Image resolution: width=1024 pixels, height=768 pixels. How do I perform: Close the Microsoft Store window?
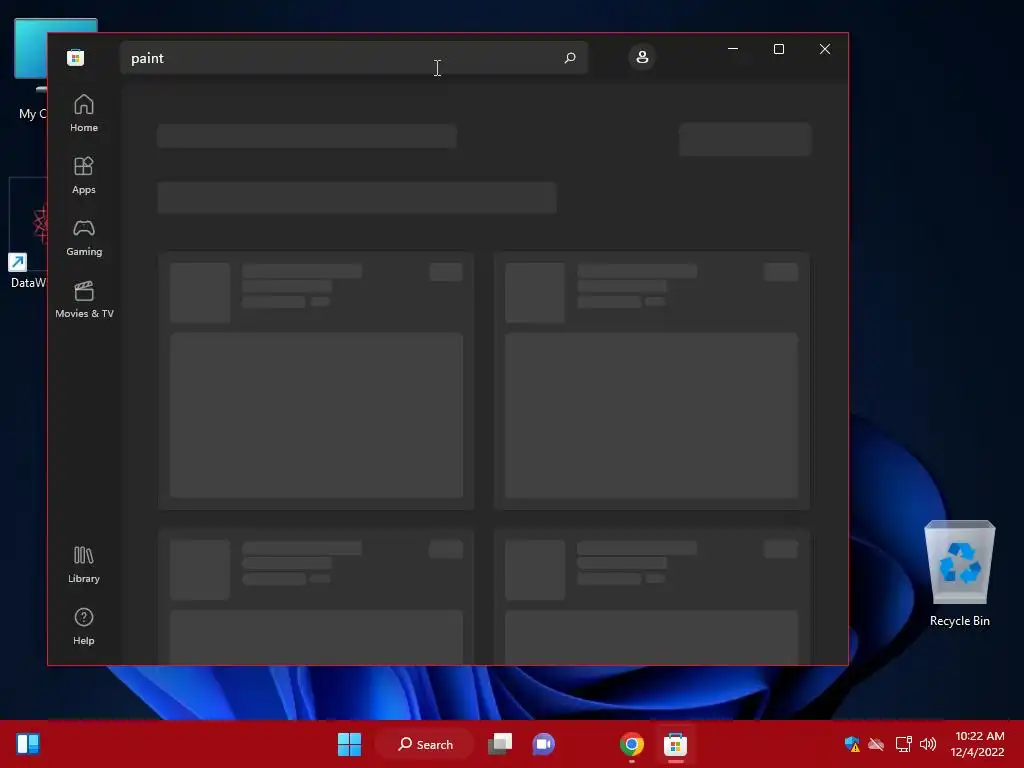(825, 49)
